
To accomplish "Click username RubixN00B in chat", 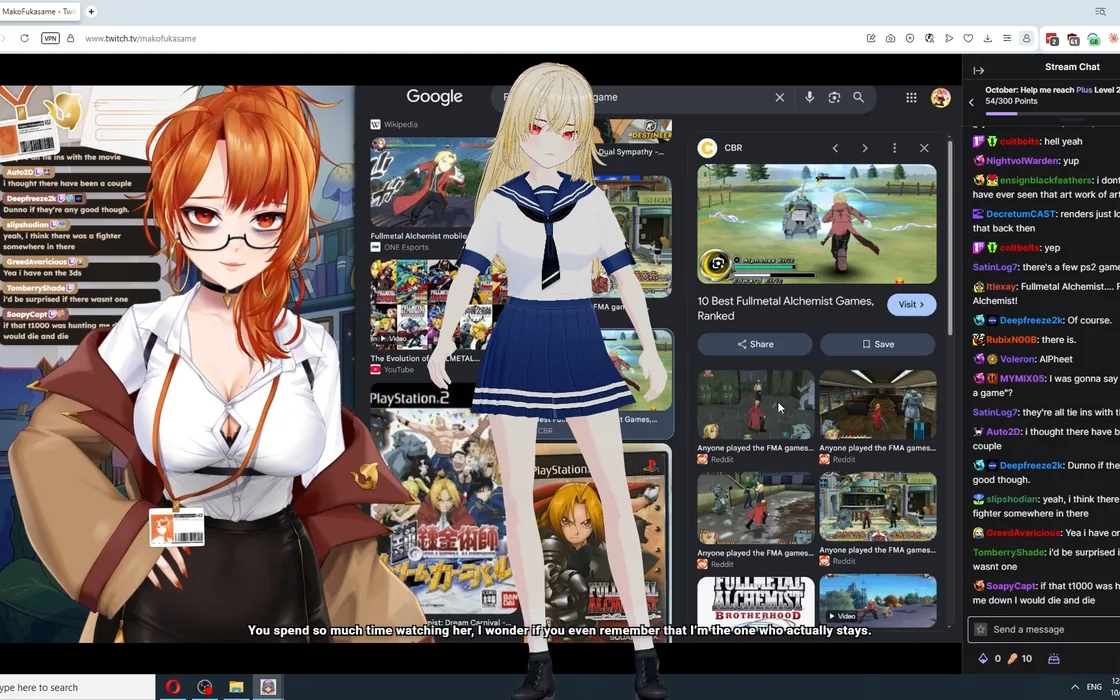I will point(1009,340).
